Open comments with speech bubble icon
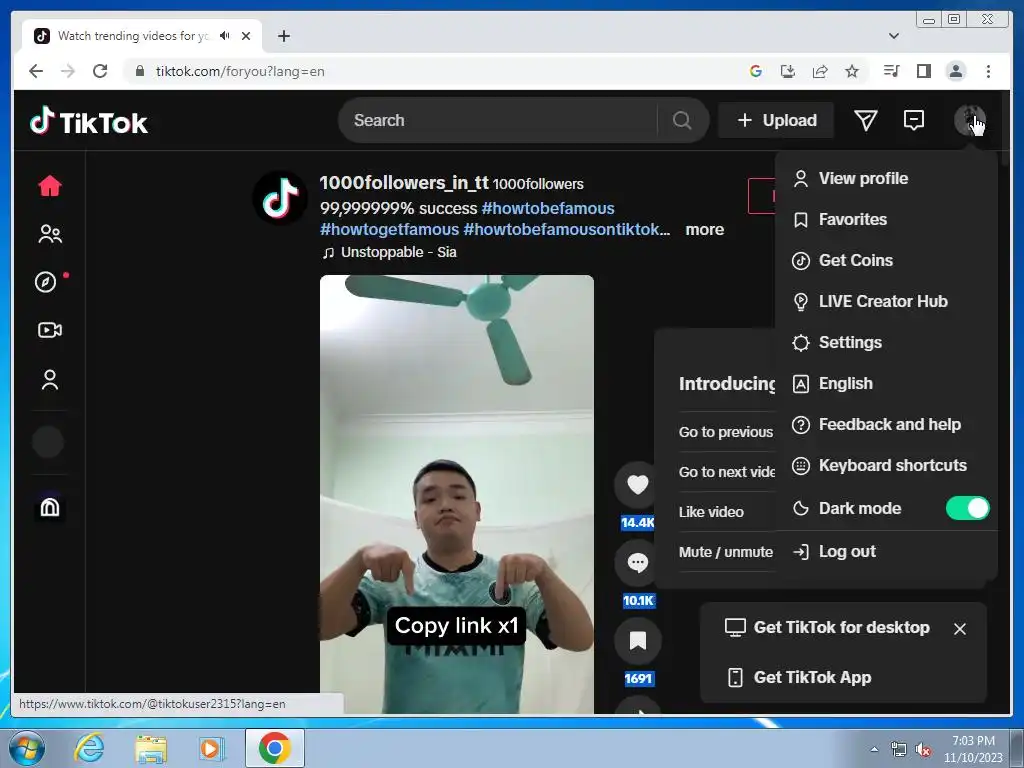Screen dimensions: 1024x768 637,562
